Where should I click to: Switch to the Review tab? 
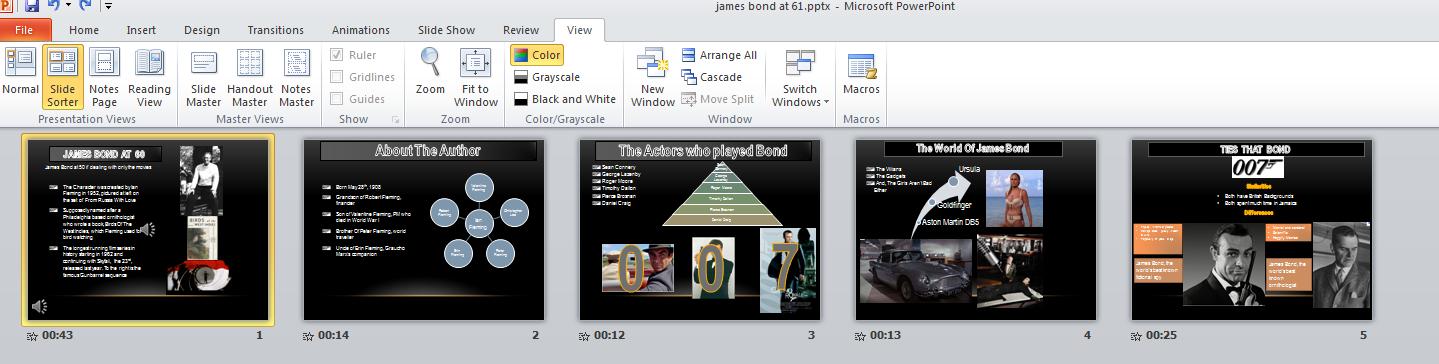(521, 30)
